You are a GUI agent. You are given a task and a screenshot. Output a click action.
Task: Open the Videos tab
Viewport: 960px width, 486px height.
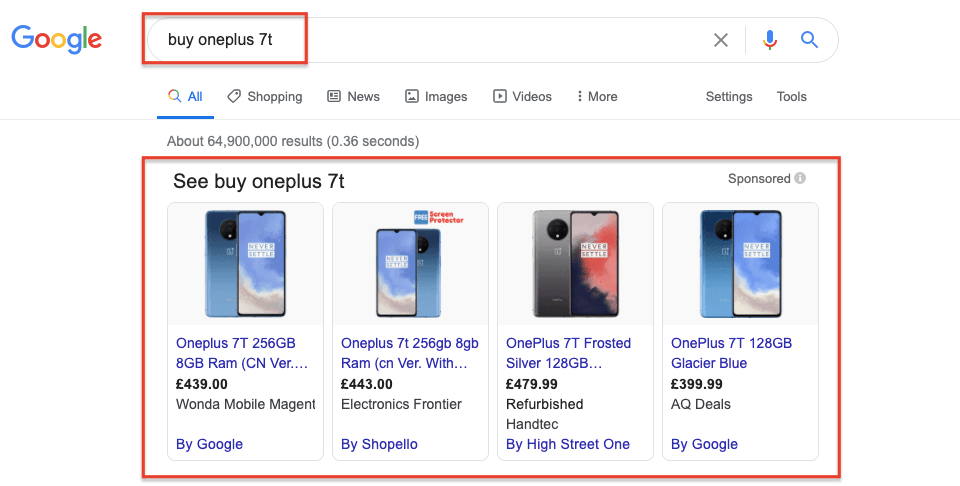click(x=522, y=97)
